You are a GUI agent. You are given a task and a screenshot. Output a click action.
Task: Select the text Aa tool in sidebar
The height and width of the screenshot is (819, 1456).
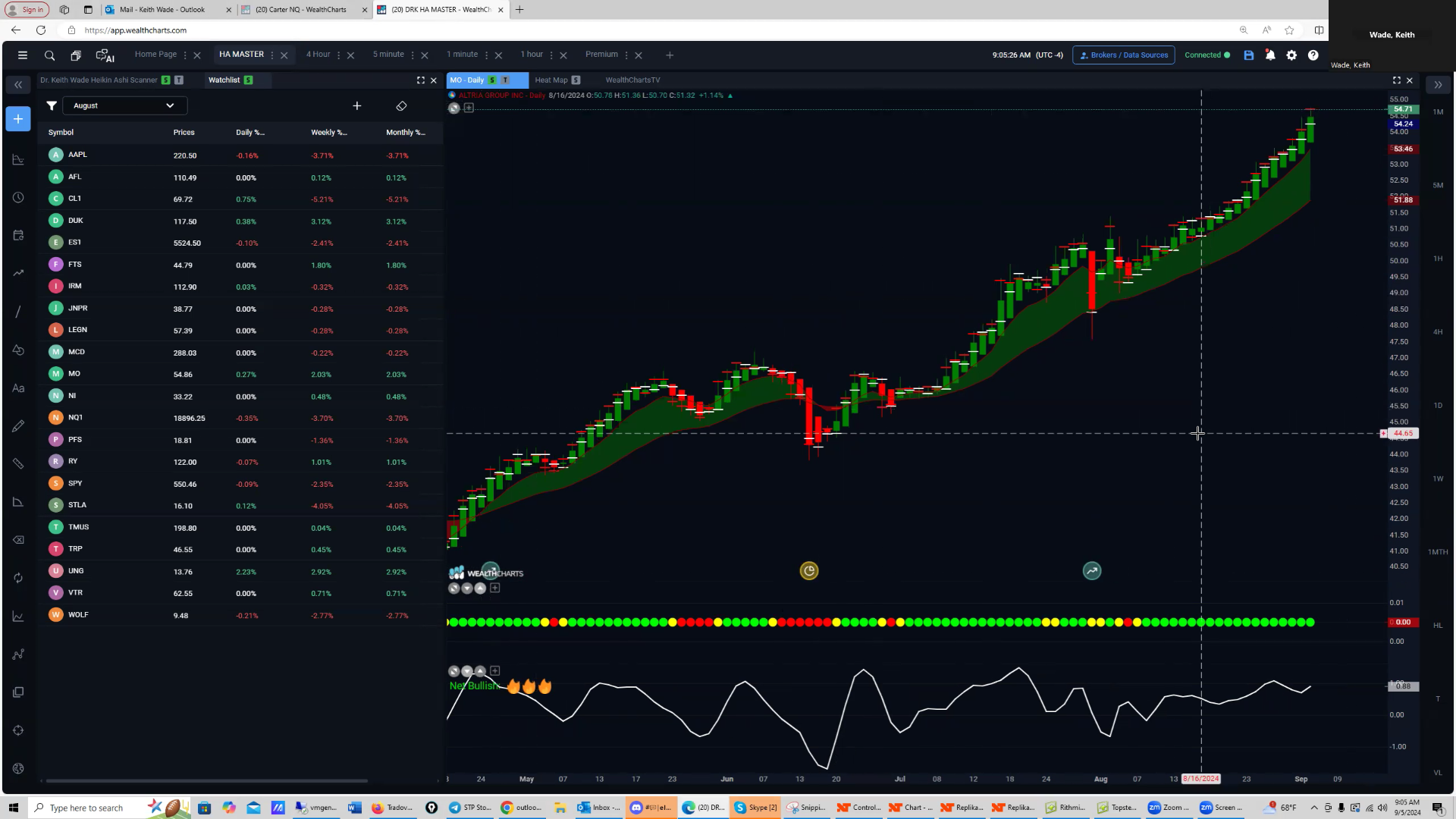(18, 388)
